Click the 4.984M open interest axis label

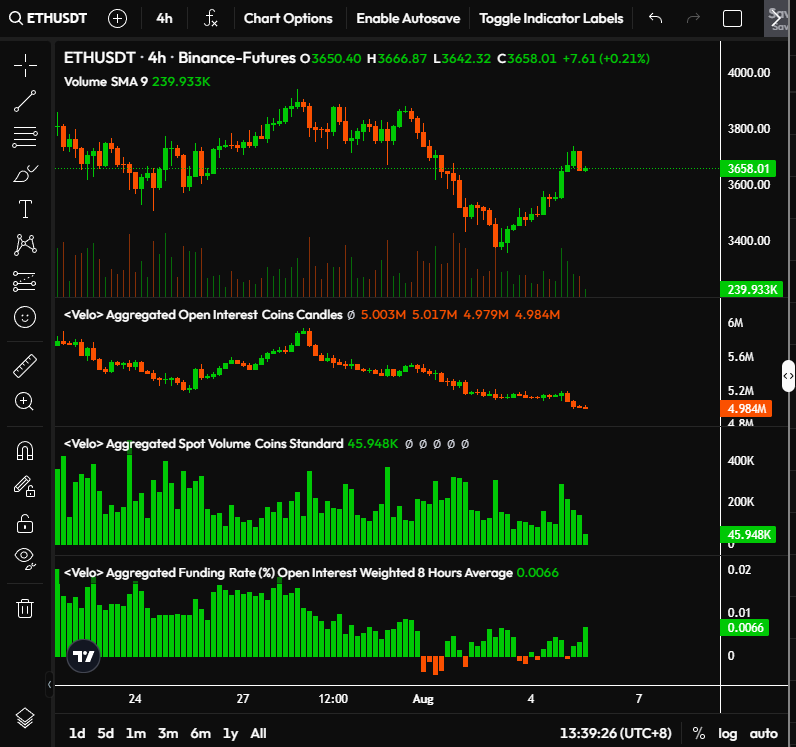point(746,409)
